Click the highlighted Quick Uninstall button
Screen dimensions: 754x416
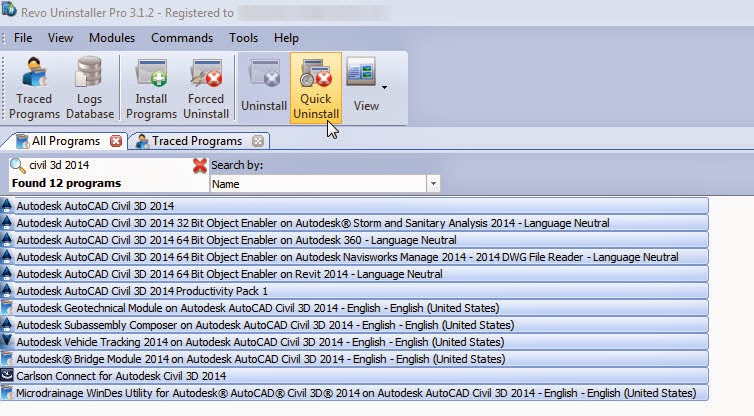[x=316, y=88]
